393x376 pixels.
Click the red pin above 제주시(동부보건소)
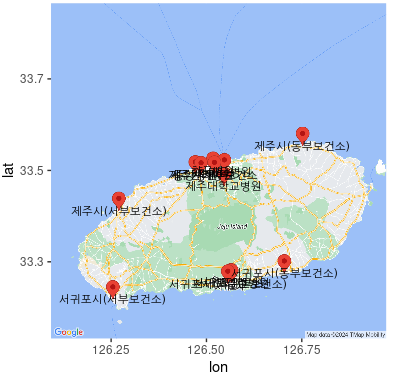(302, 136)
